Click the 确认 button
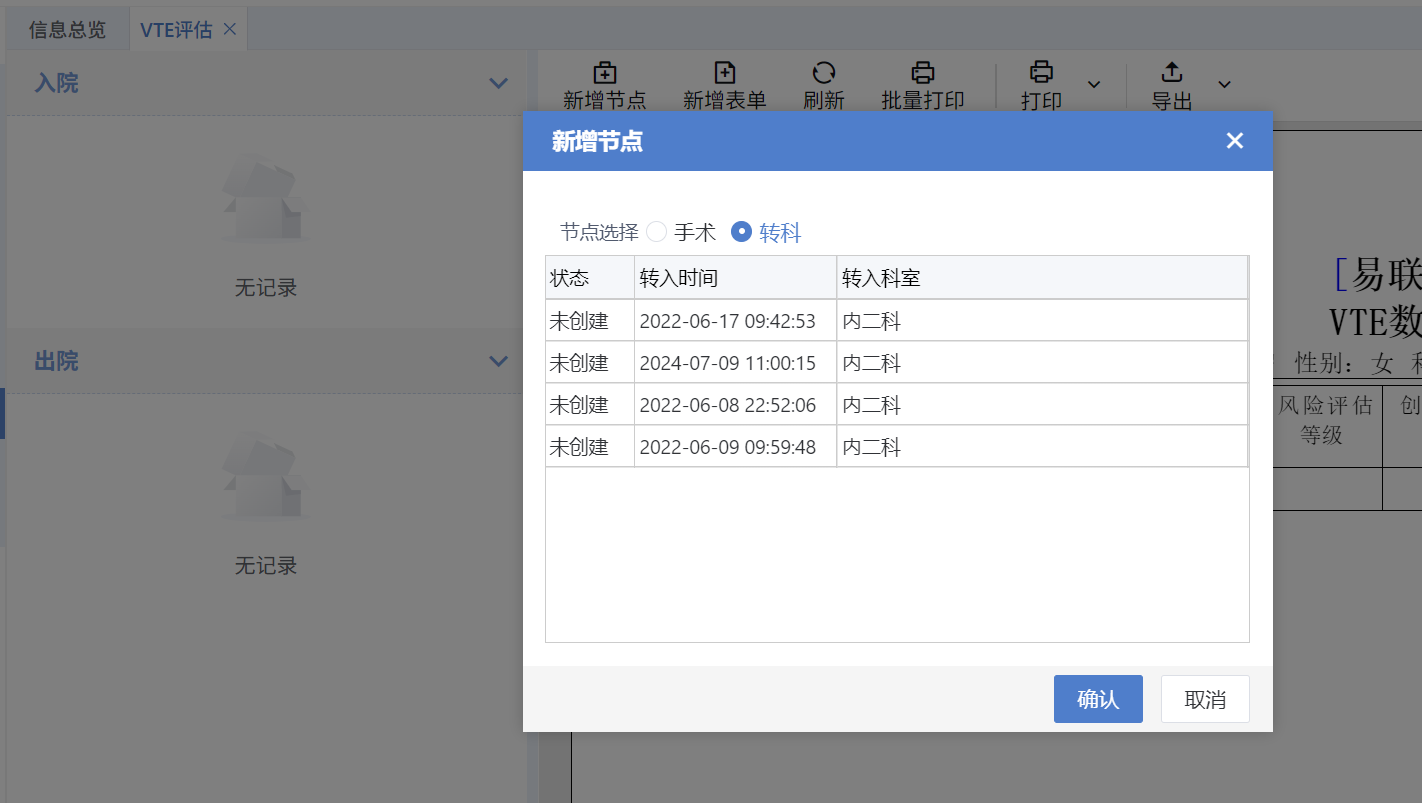Viewport: 1422px width, 803px height. point(1097,699)
